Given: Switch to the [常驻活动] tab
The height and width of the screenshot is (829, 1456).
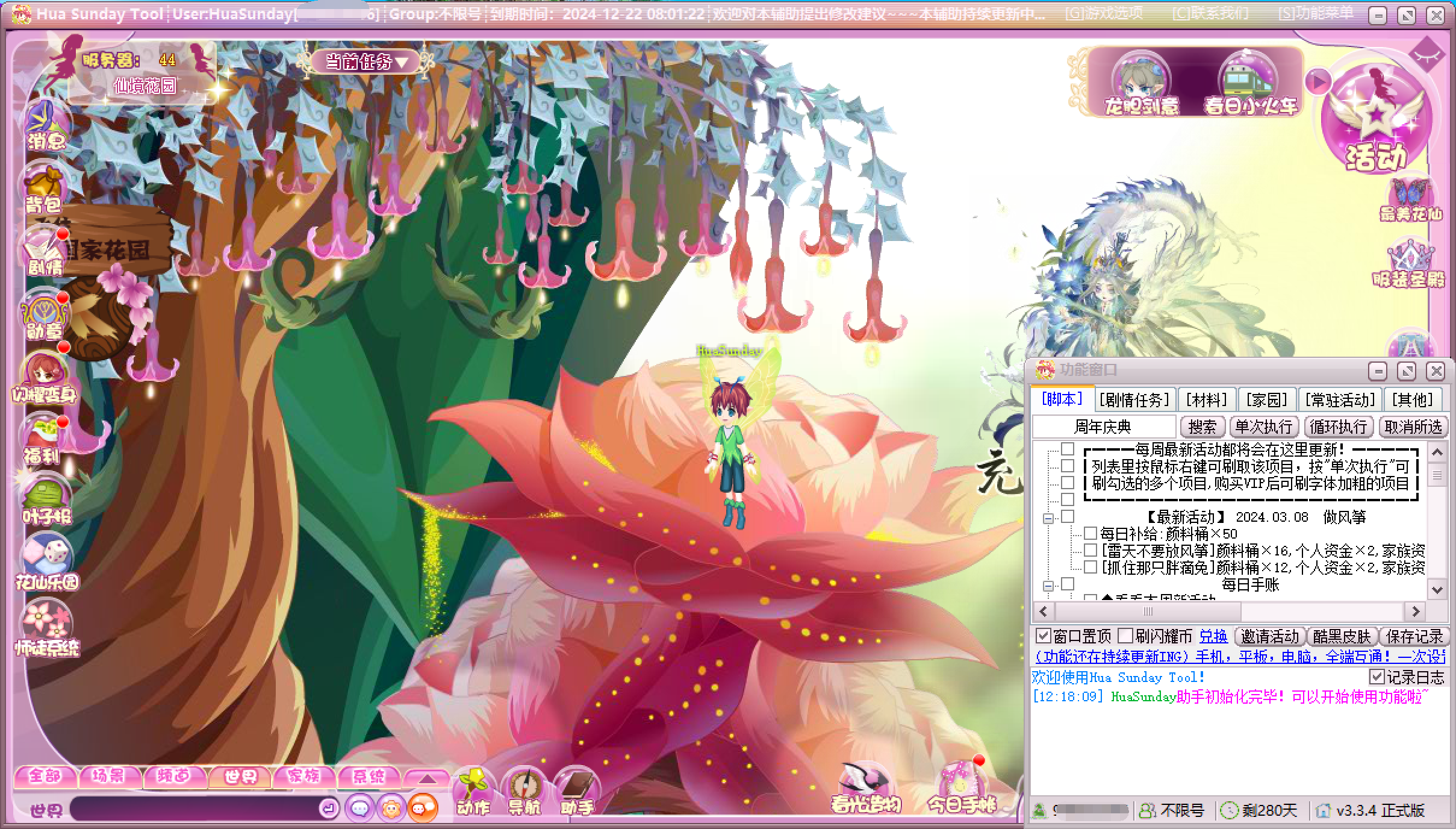Looking at the screenshot, I should pos(1340,399).
